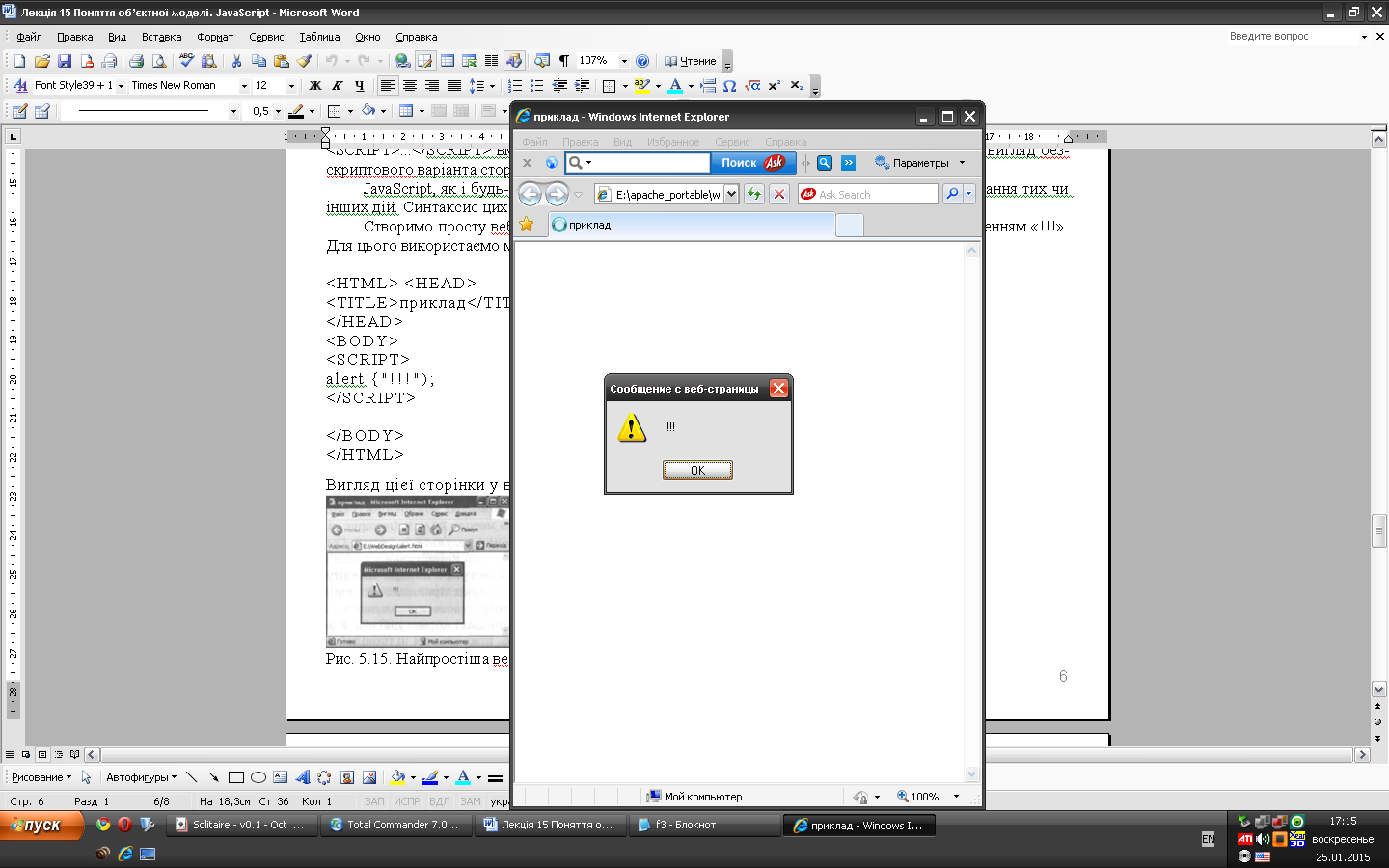Toggle Bold formatting (Ж)
This screenshot has width=1389, height=868.
pyautogui.click(x=314, y=86)
